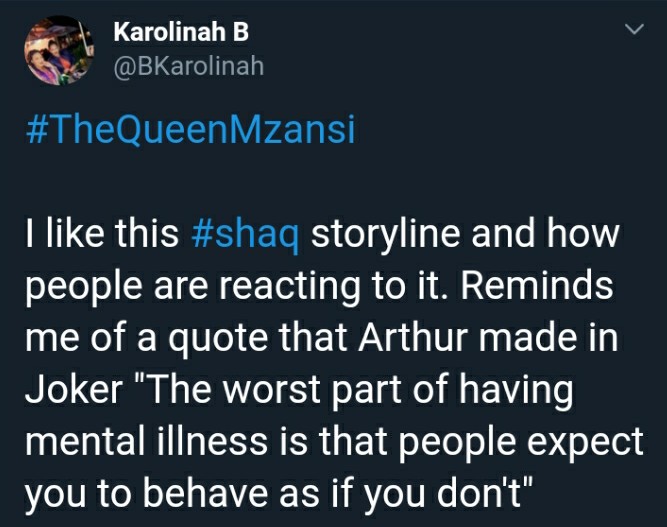Click the word "Reminds" in tweet body
Viewport: 667px width, 527px height.
point(537,286)
